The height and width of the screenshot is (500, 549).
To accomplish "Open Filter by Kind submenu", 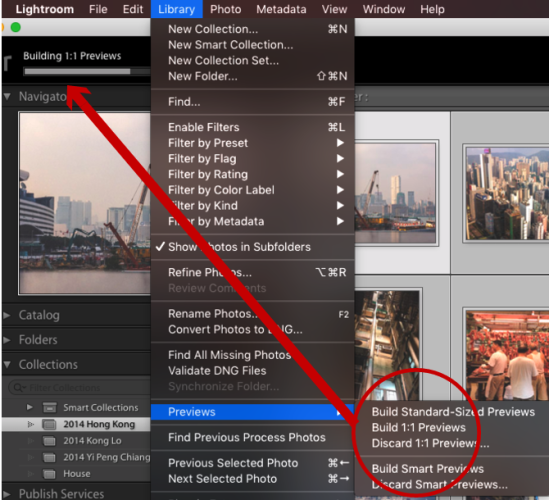I will pos(252,206).
